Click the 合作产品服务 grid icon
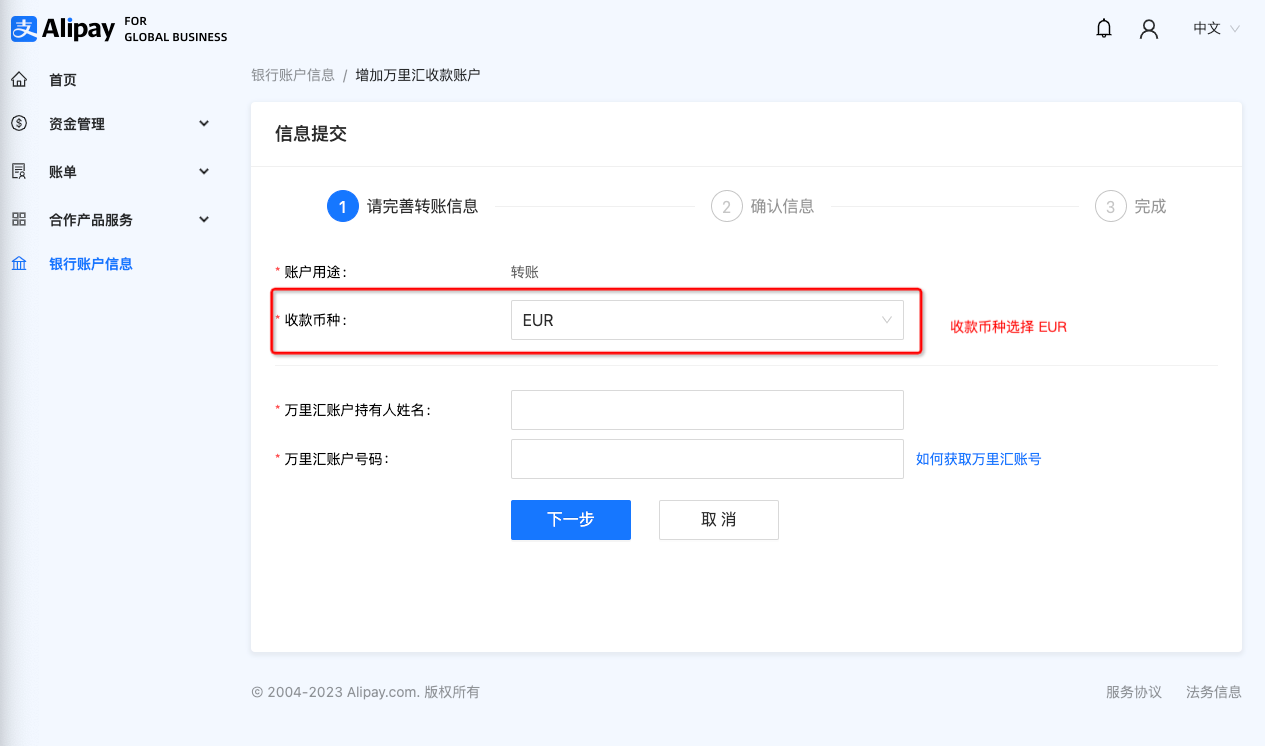 tap(18, 219)
